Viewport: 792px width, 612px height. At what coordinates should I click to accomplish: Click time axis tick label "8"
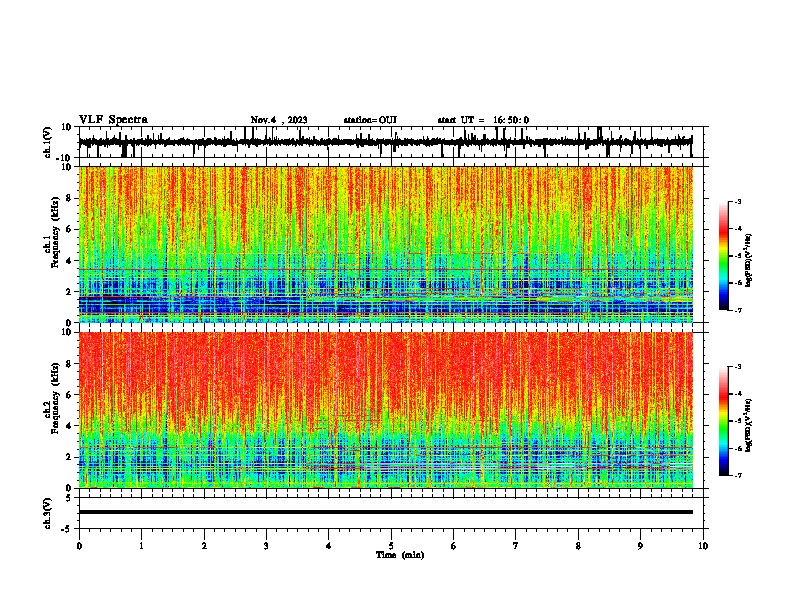pos(578,546)
